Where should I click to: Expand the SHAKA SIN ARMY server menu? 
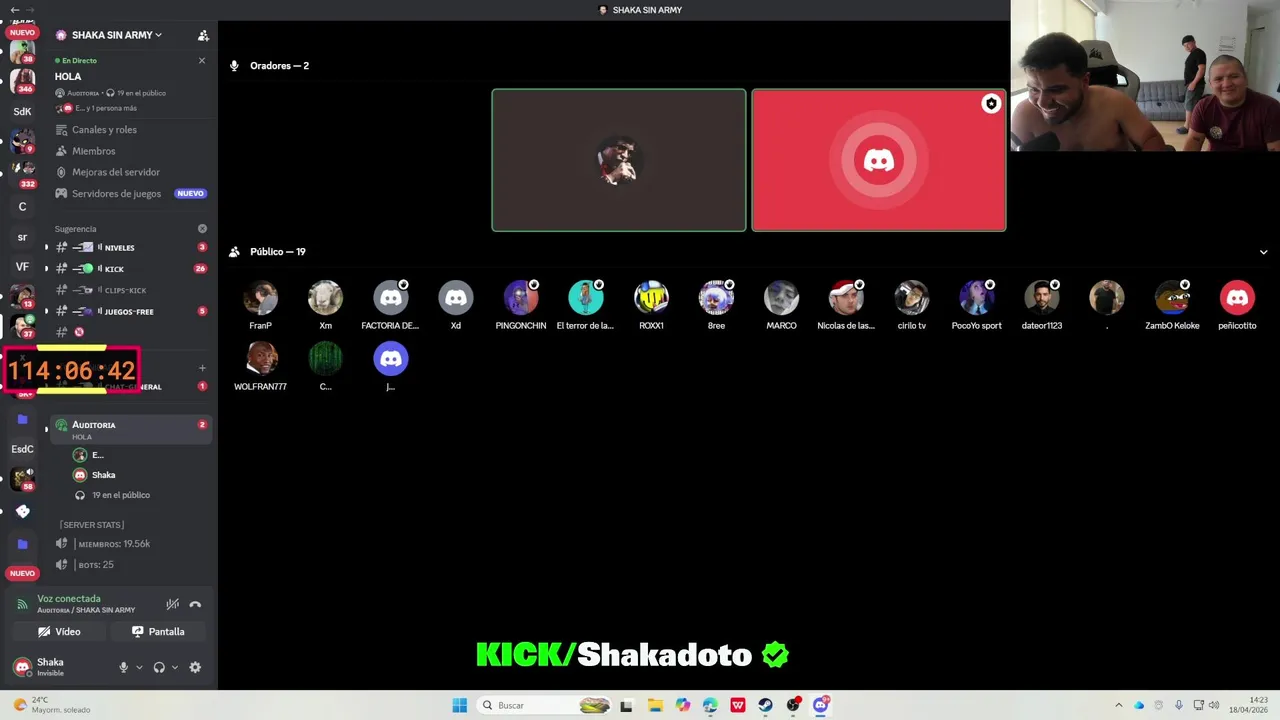(x=109, y=35)
